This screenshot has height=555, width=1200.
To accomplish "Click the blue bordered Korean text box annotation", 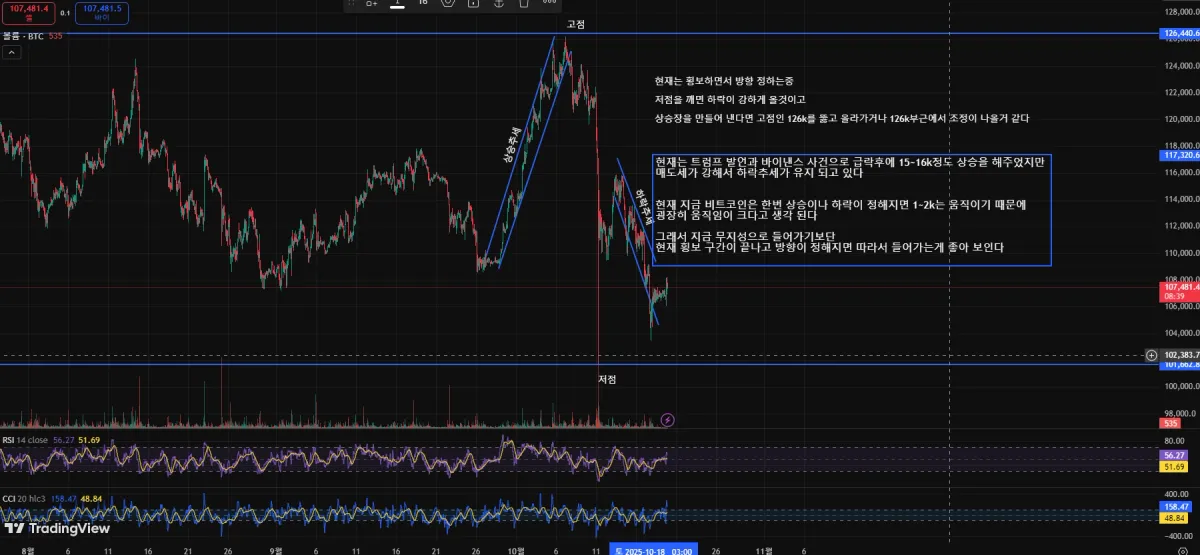I will click(851, 210).
